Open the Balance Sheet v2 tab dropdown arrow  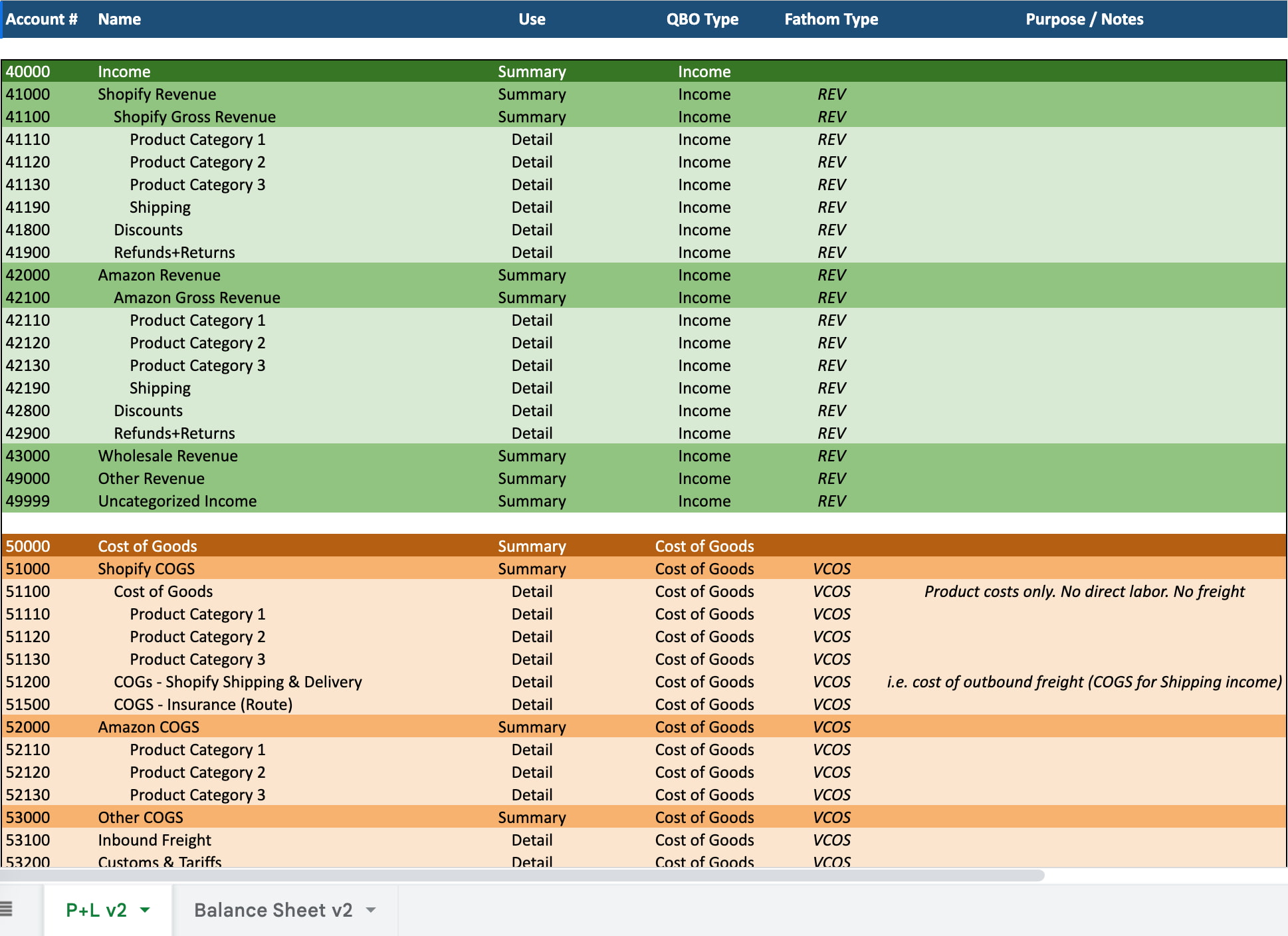pyautogui.click(x=371, y=910)
